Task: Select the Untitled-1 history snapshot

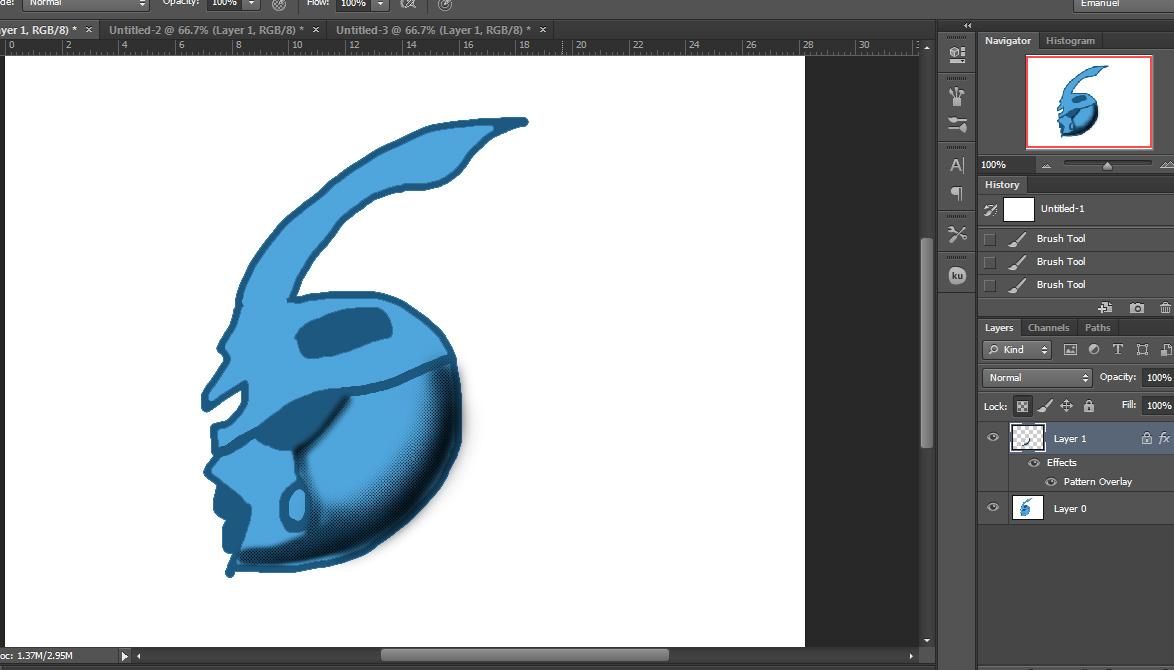Action: pyautogui.click(x=1061, y=209)
